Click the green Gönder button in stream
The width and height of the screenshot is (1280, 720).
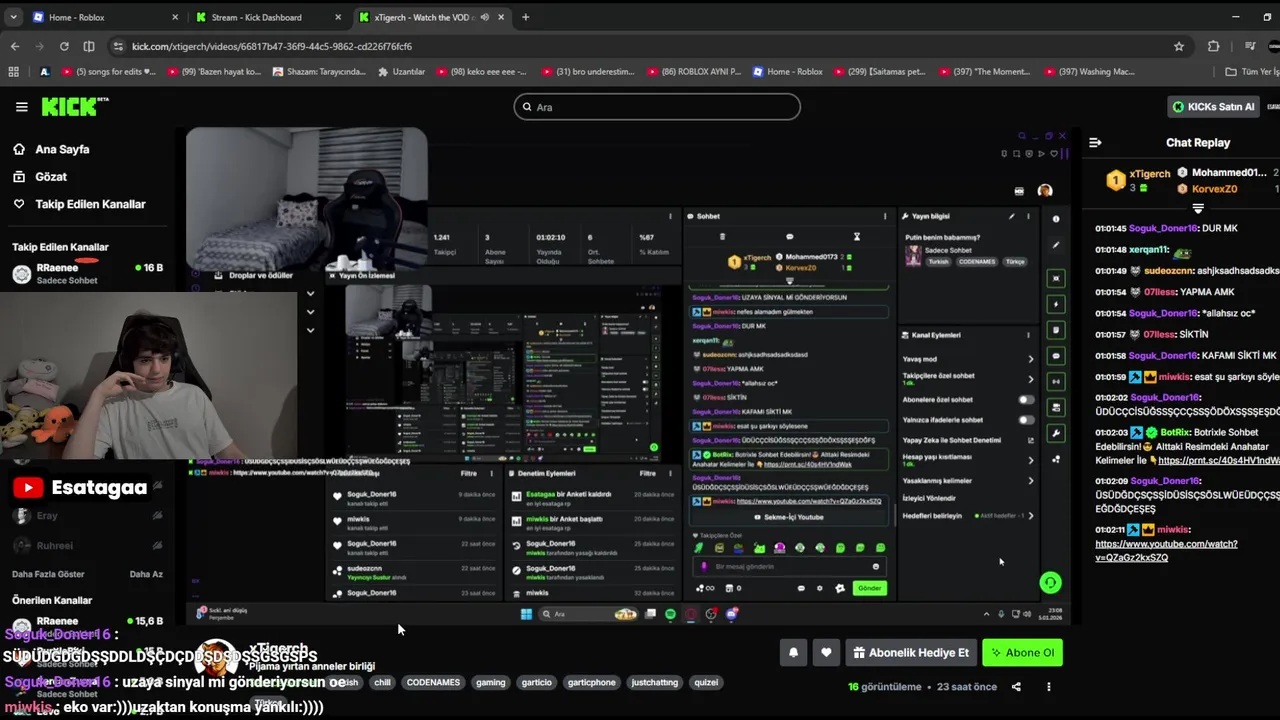[870, 588]
